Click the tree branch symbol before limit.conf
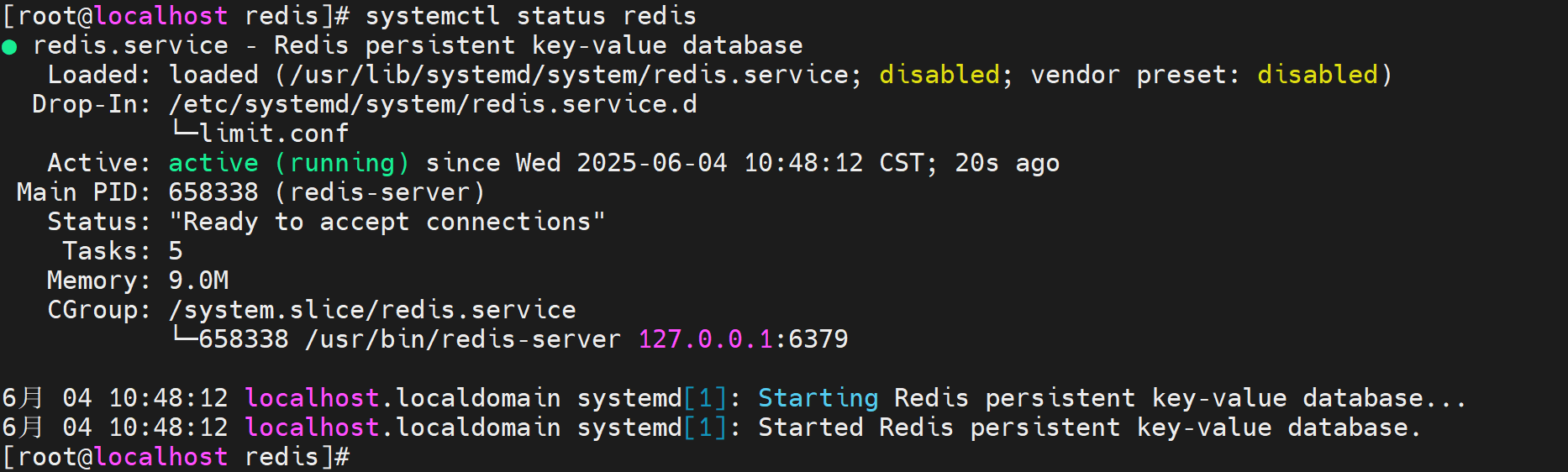Image resolution: width=1568 pixels, height=472 pixels. (x=184, y=130)
